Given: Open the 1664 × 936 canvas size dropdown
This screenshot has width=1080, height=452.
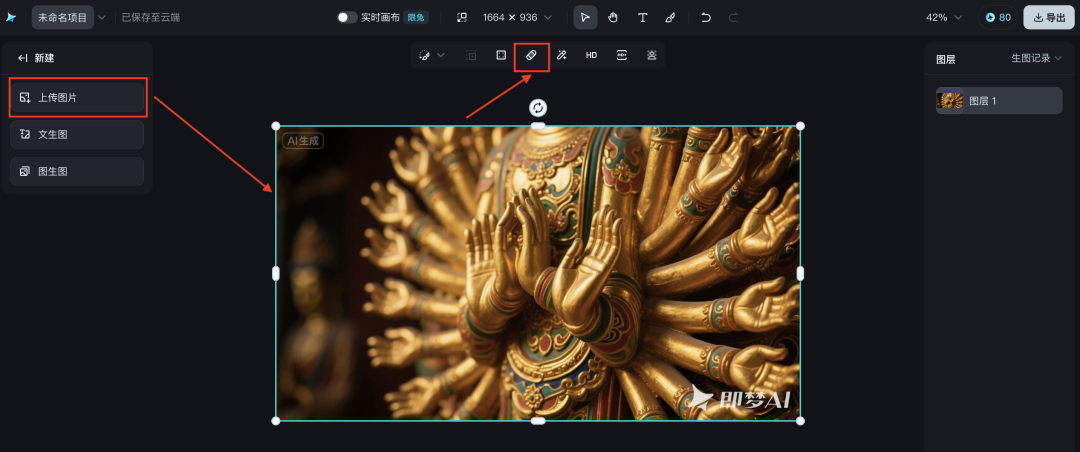Looking at the screenshot, I should click(517, 17).
